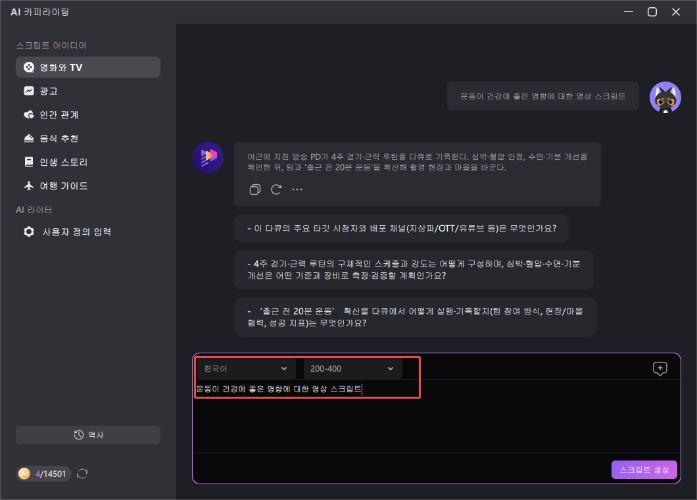Click the AI 카피라이팅 window title
Image resolution: width=697 pixels, height=500 pixels.
[x=40, y=12]
